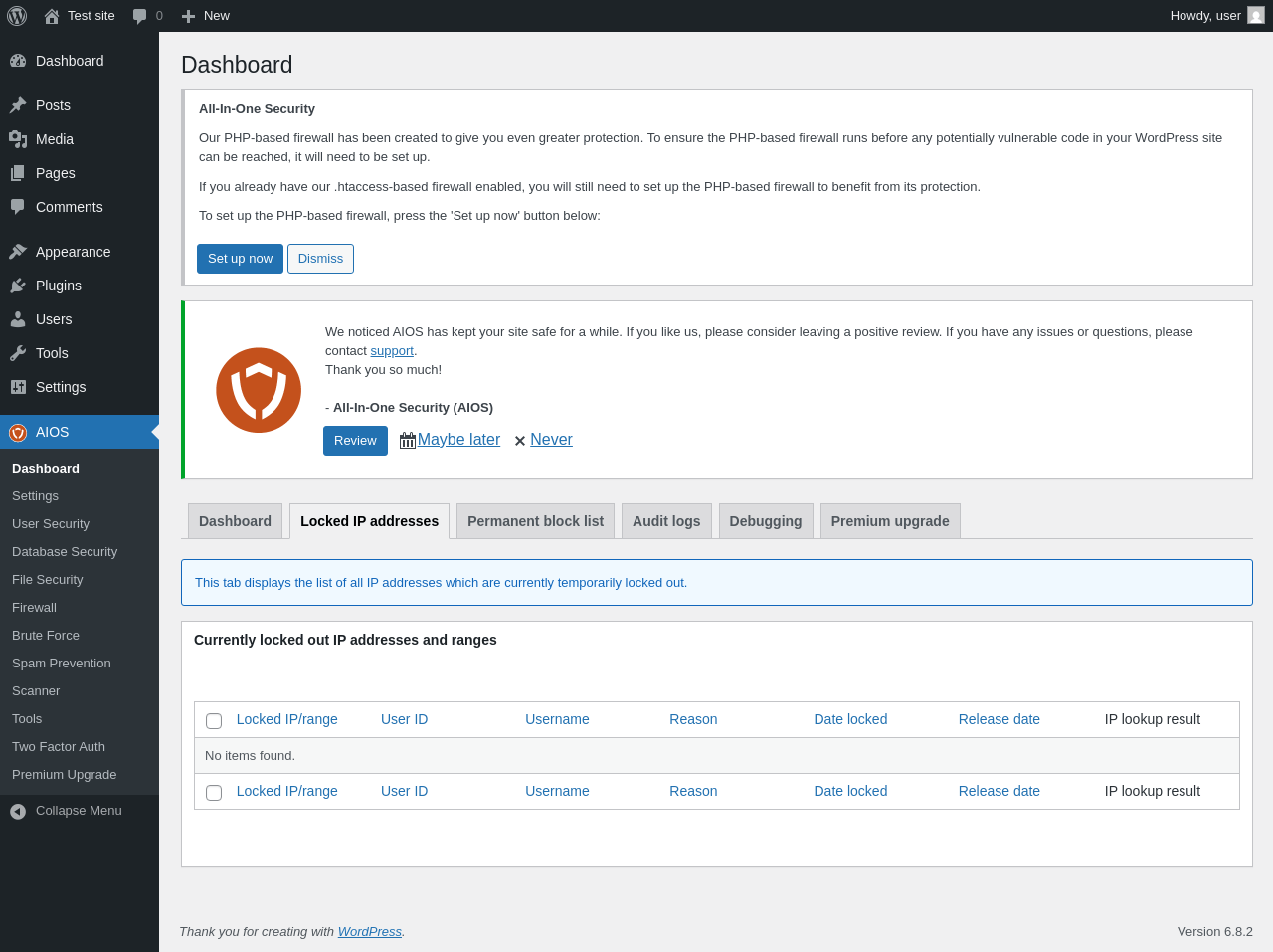
Task: Click the Pages icon in sidebar
Action: 18,173
